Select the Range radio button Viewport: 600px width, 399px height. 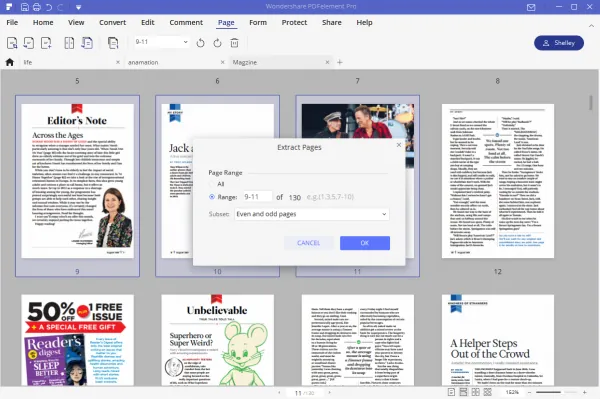pyautogui.click(x=212, y=197)
